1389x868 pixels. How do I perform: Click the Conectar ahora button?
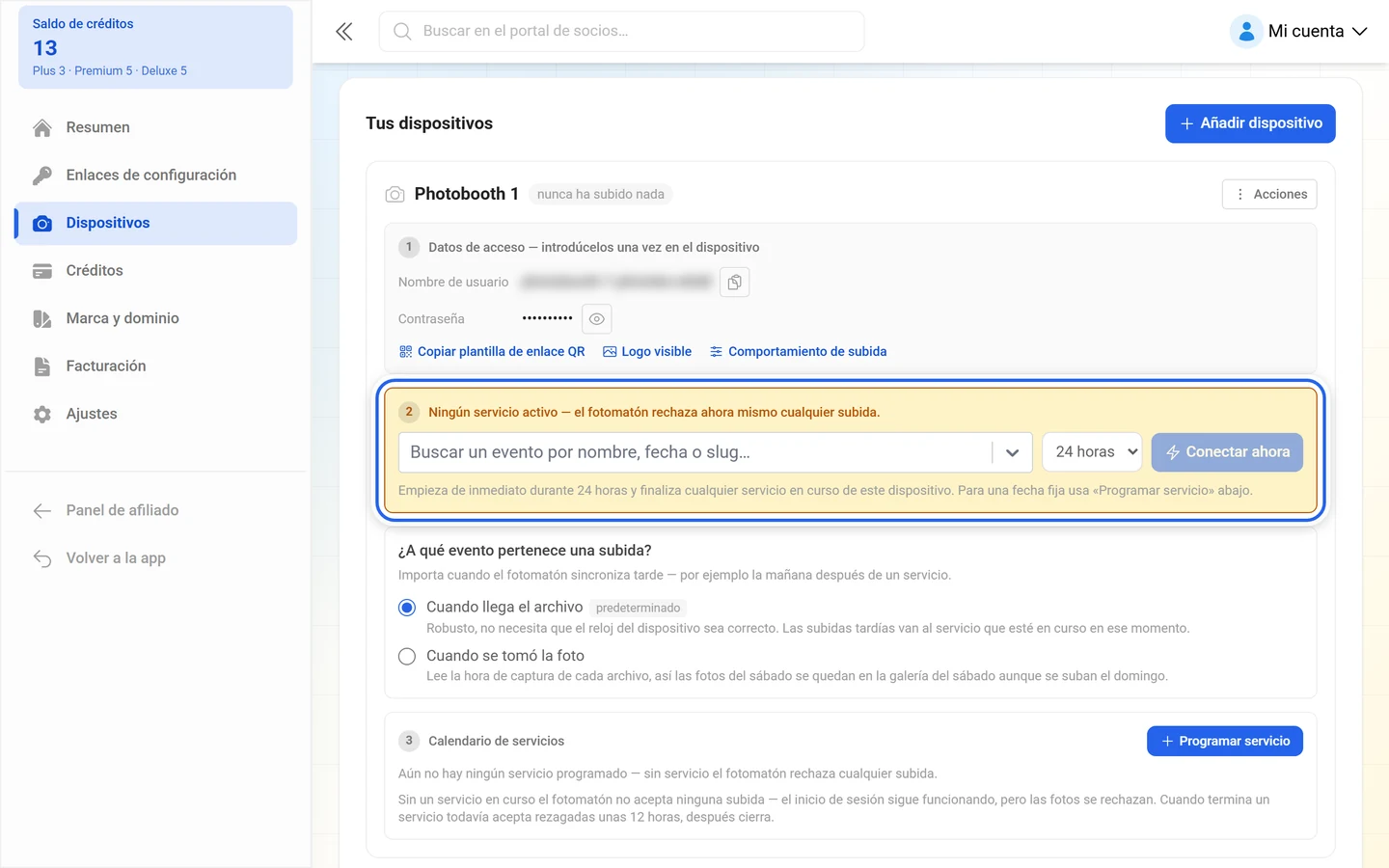(x=1227, y=452)
